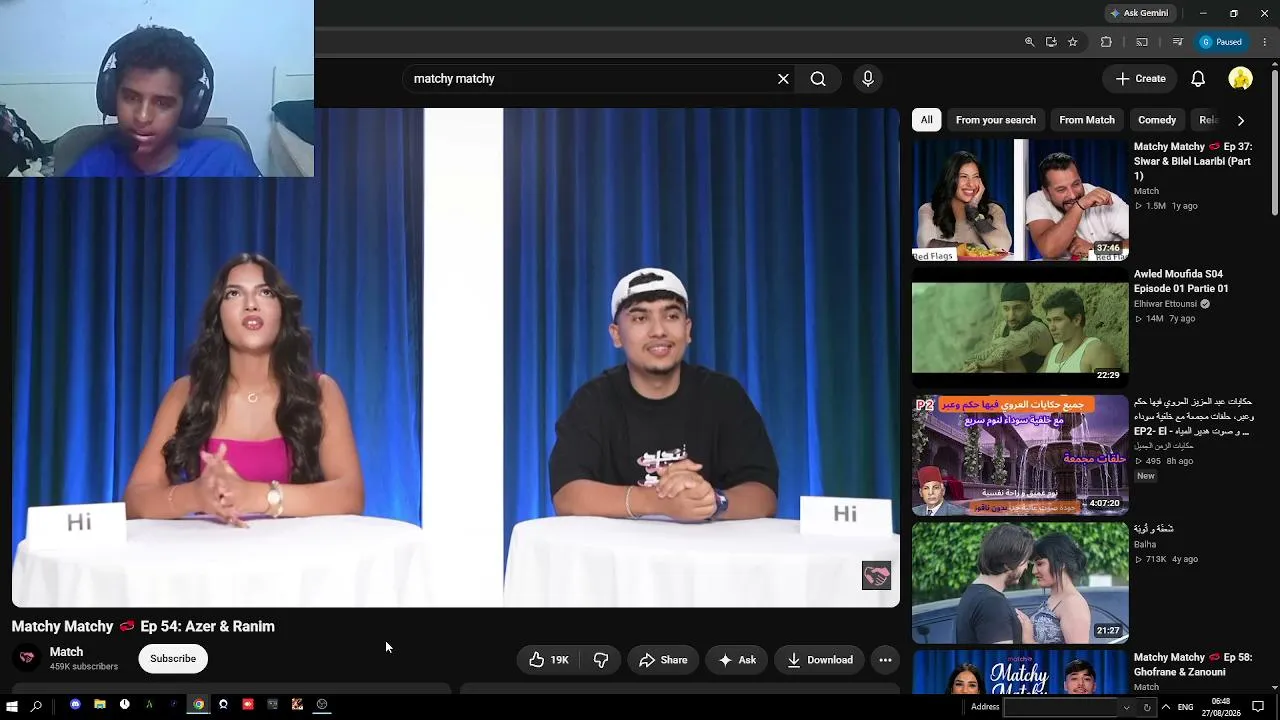1280x720 pixels.
Task: Click the Ask Gemini button
Action: point(1139,13)
